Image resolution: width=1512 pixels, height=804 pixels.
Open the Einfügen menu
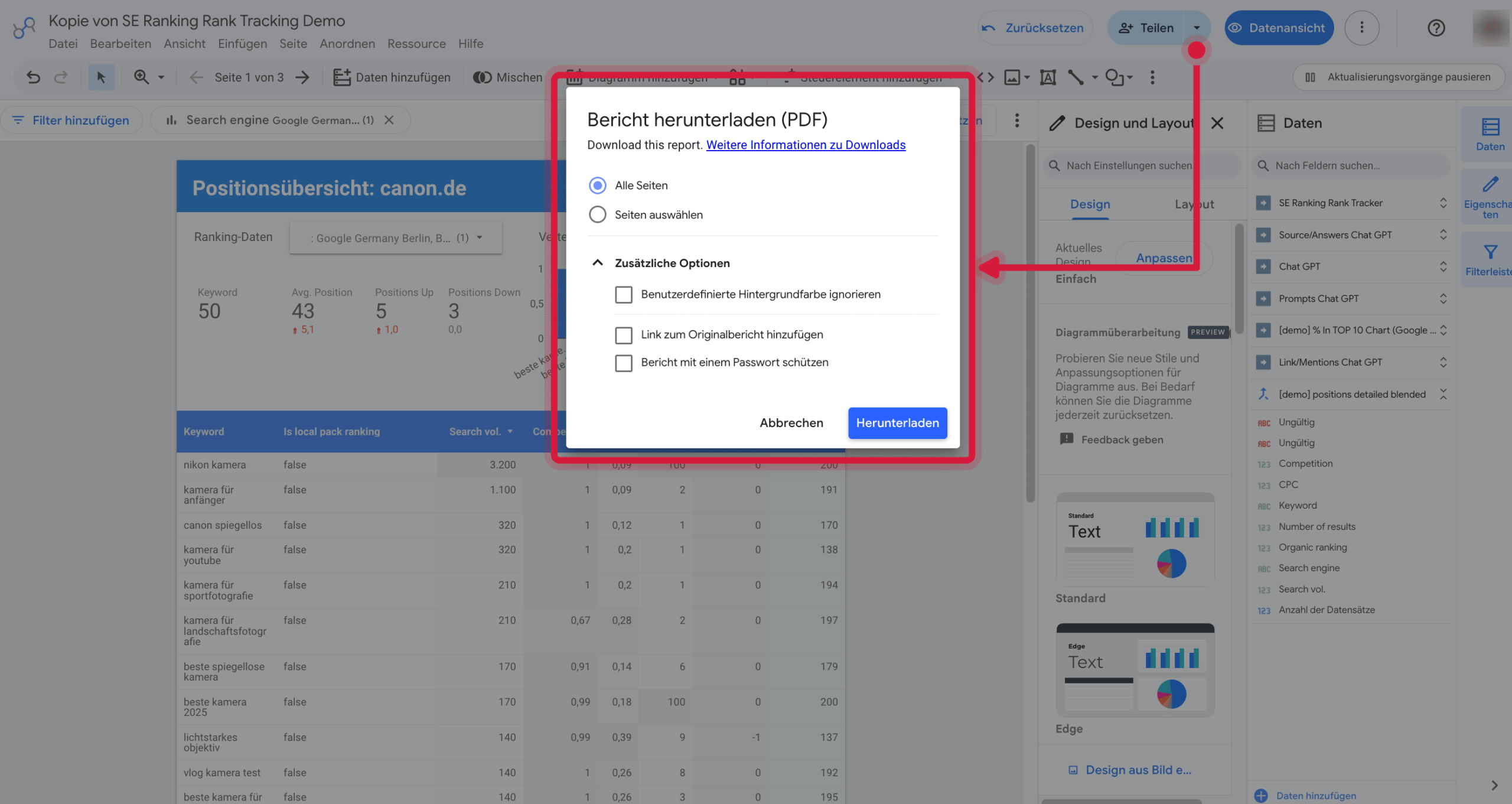coord(242,44)
